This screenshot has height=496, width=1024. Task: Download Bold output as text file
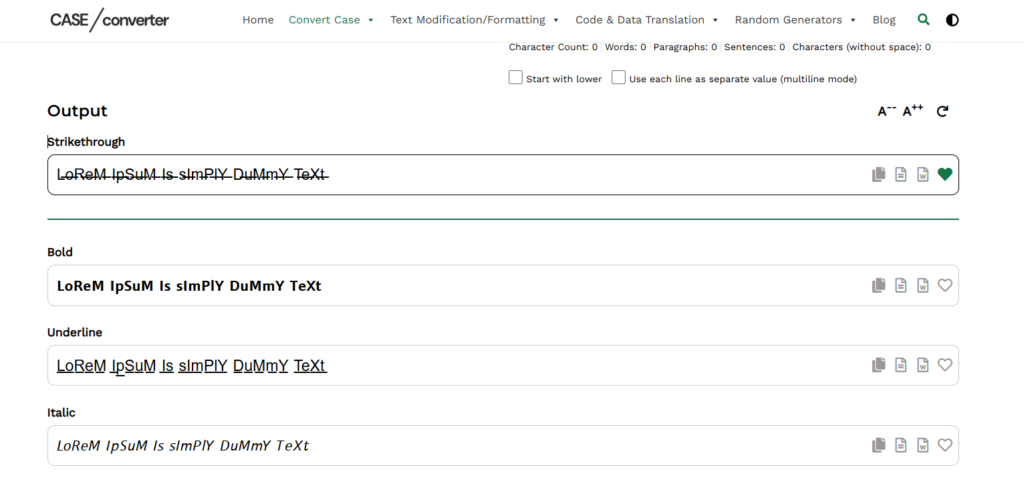tap(901, 285)
